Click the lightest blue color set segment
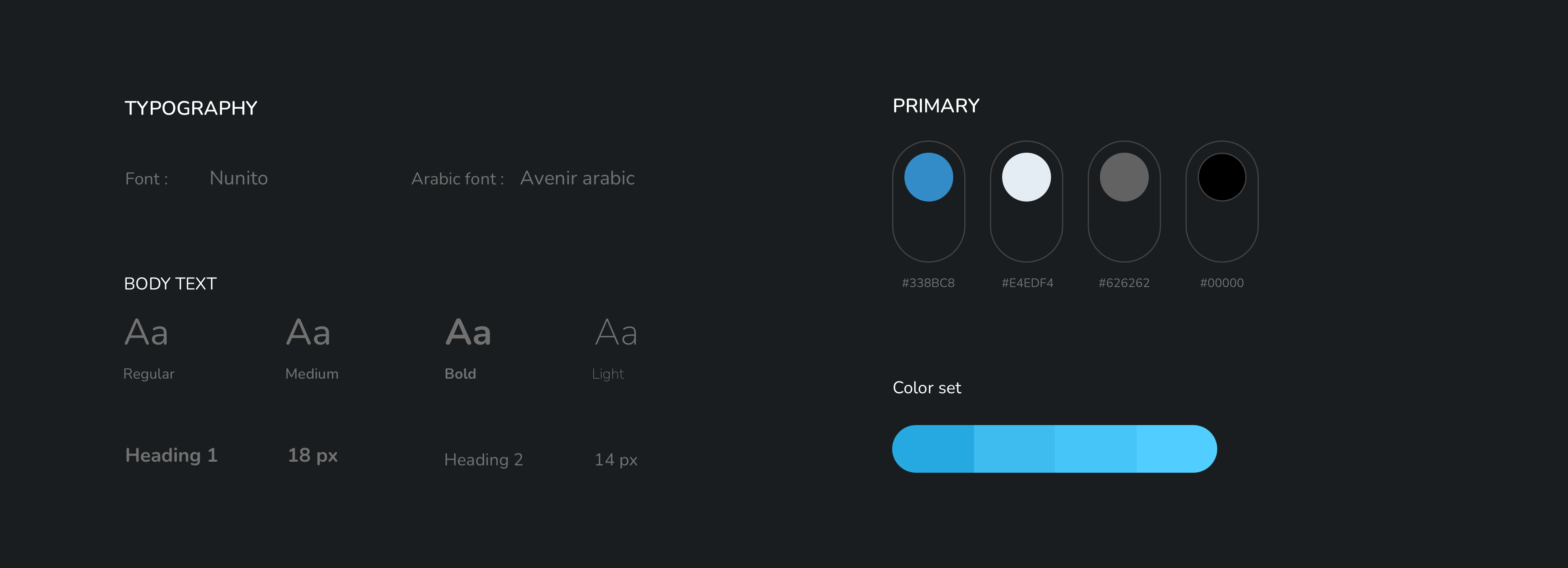This screenshot has width=1568, height=568. pyautogui.click(x=1177, y=449)
